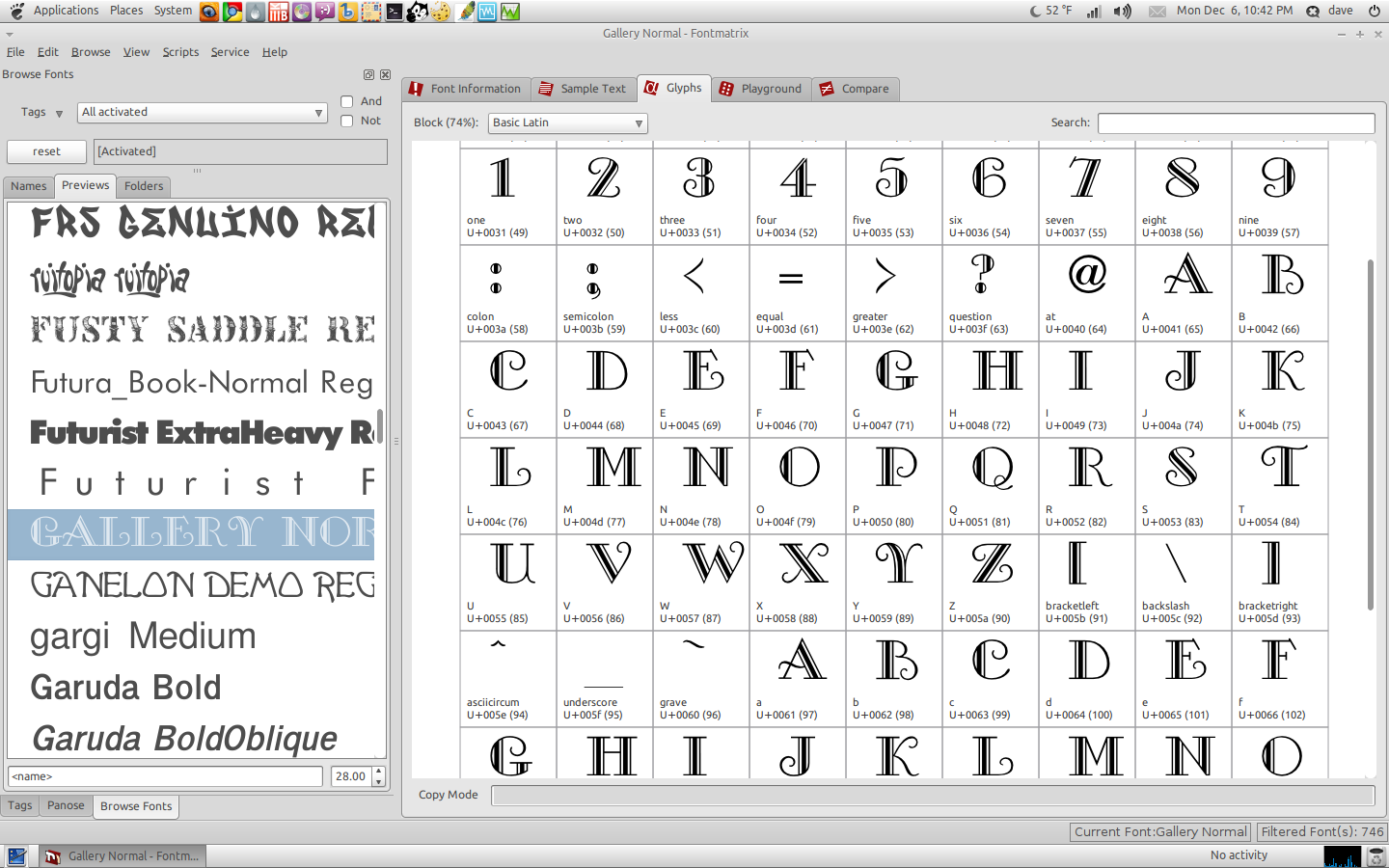Open the purple chat smiley launcher

325,12
